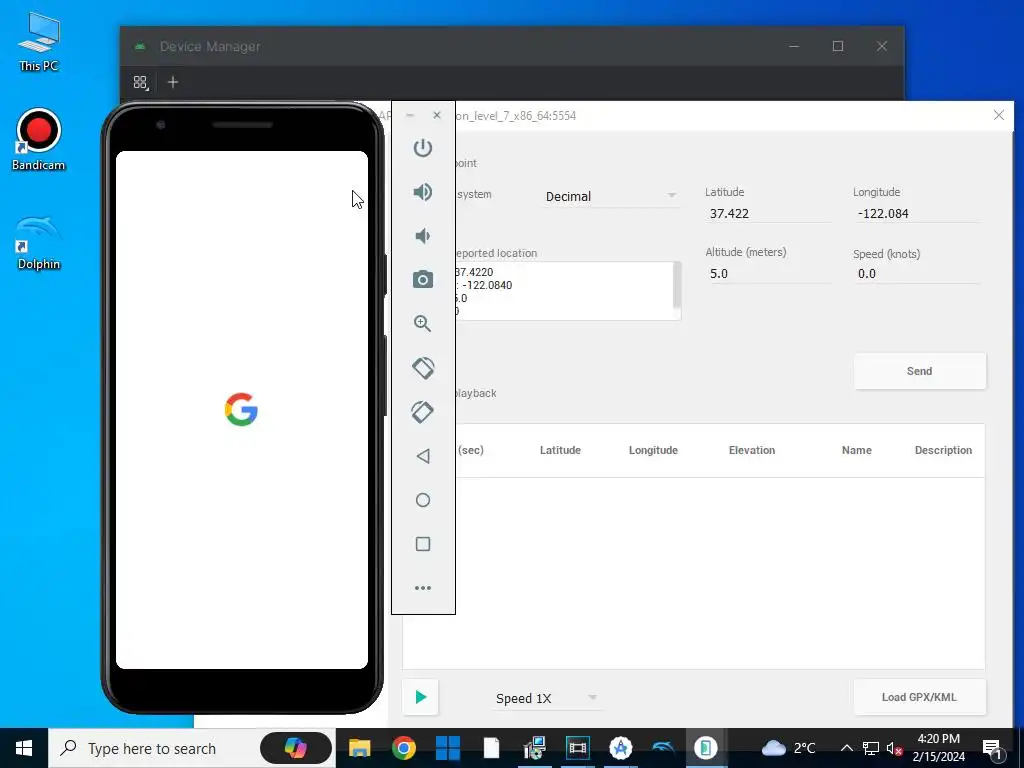Tap the Android back triangle button

[x=423, y=456]
